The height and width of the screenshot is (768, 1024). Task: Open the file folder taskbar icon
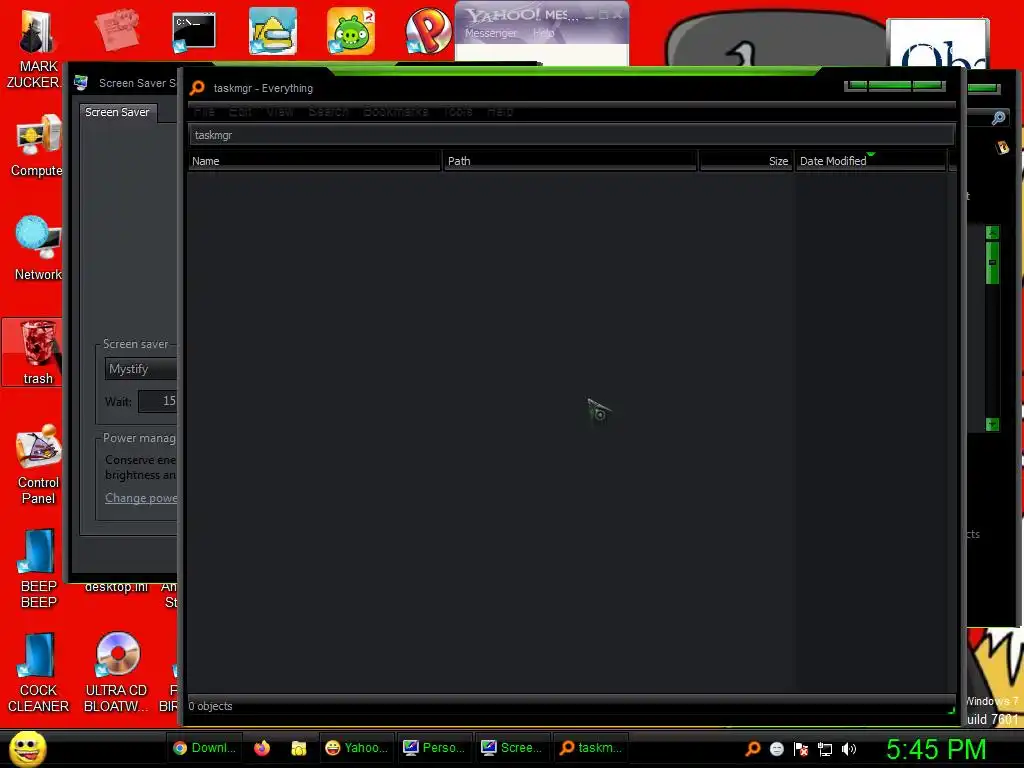coord(298,748)
